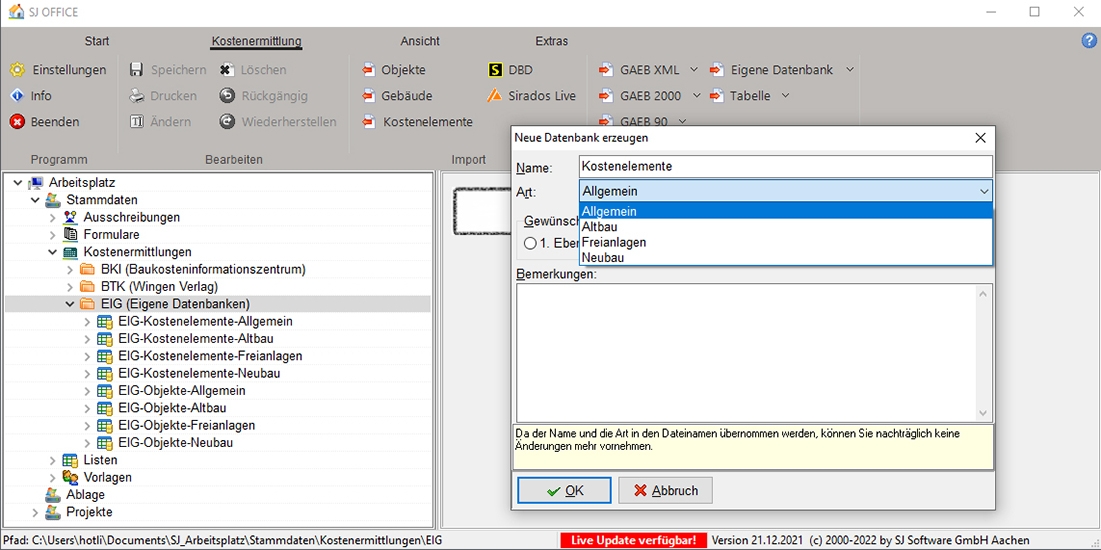Confirm with the OK button
This screenshot has width=1101, height=550.
565,490
